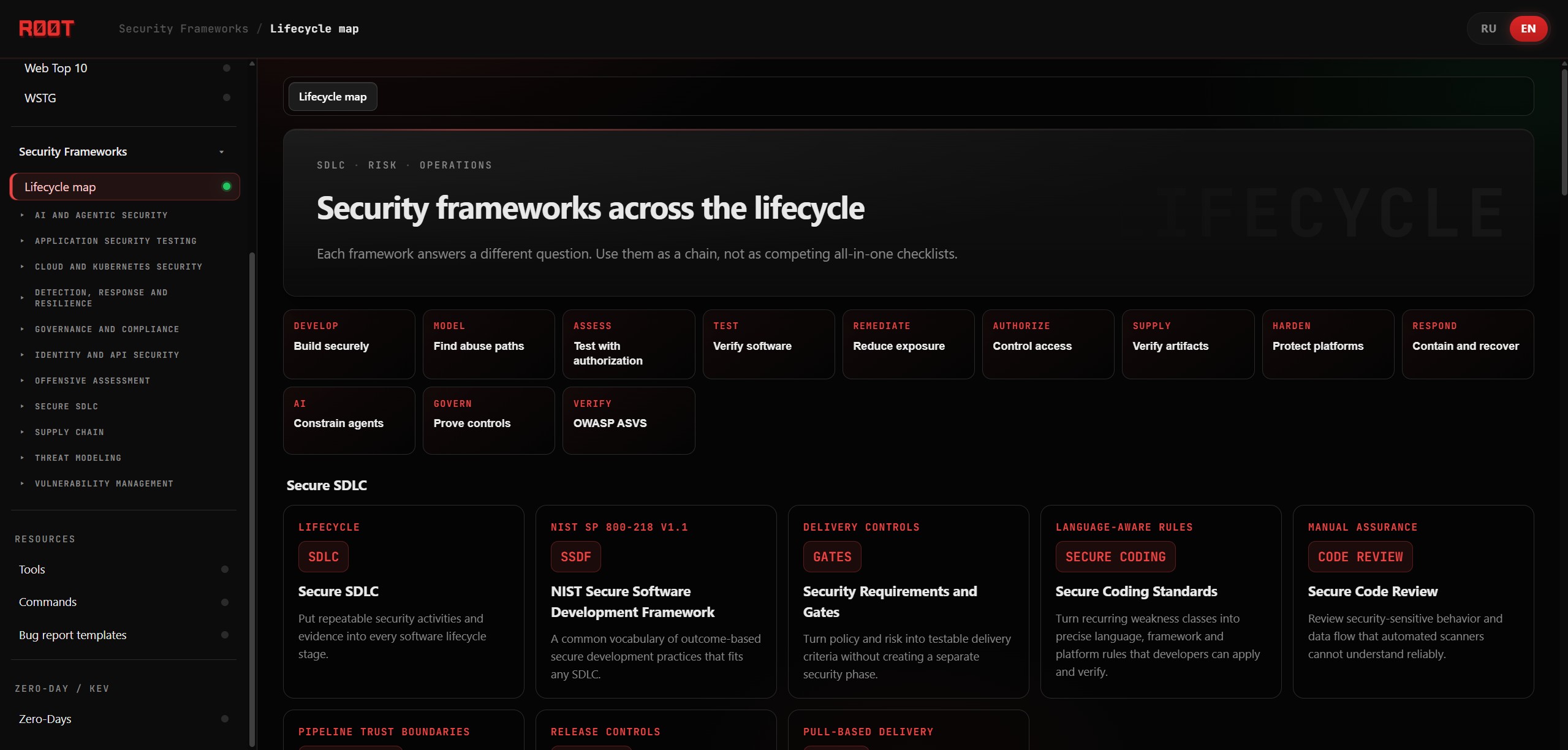Open the Secure SDLC framework card
The image size is (1568, 750).
tap(404, 602)
